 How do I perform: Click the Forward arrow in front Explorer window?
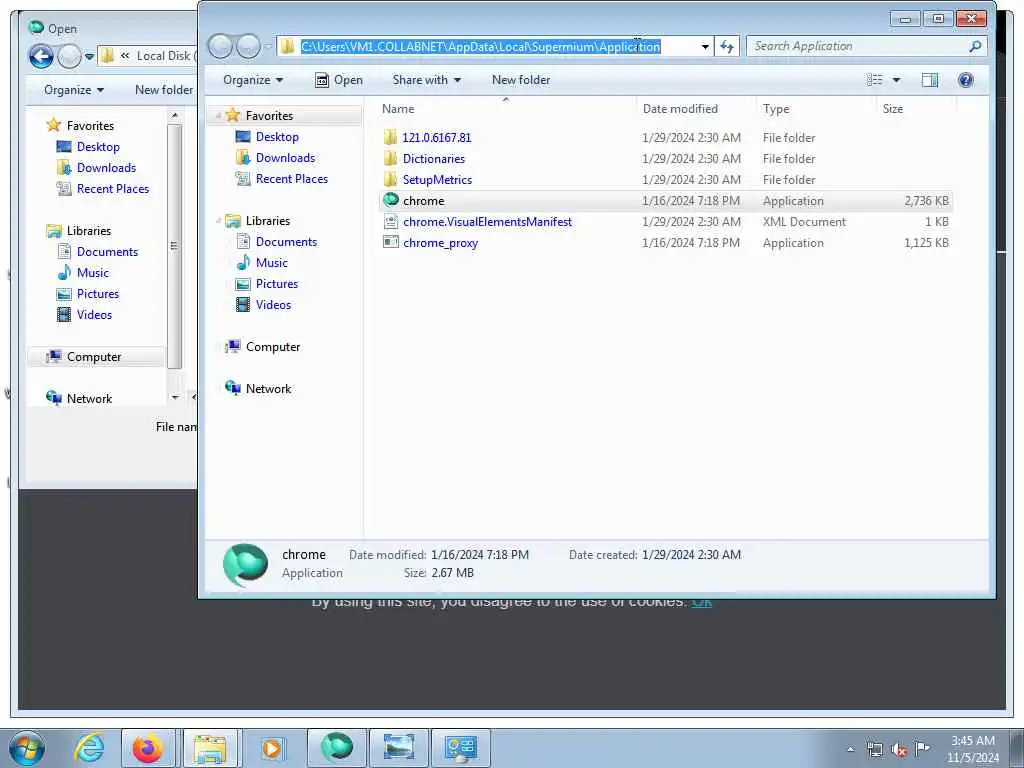coord(248,46)
